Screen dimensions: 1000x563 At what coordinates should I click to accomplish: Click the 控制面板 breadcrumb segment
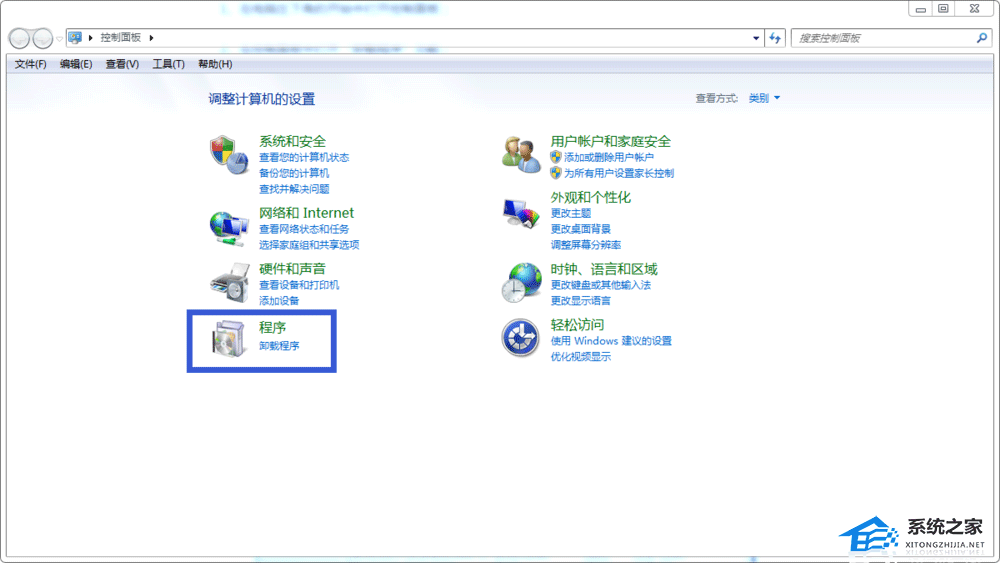click(121, 38)
